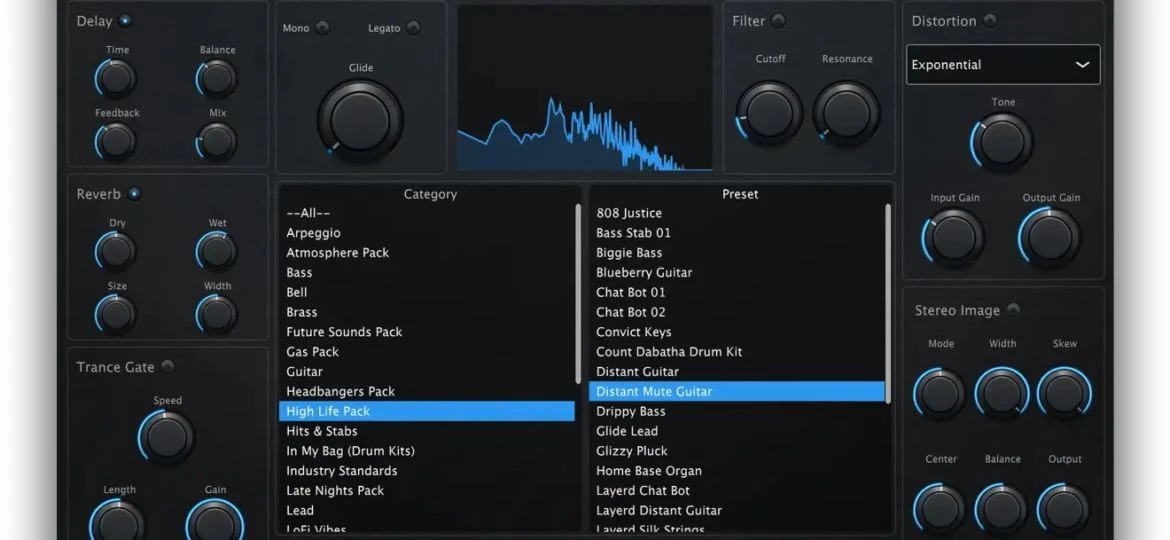The image size is (1170, 540).
Task: Click the Filter Resonance knob
Action: (x=847, y=113)
